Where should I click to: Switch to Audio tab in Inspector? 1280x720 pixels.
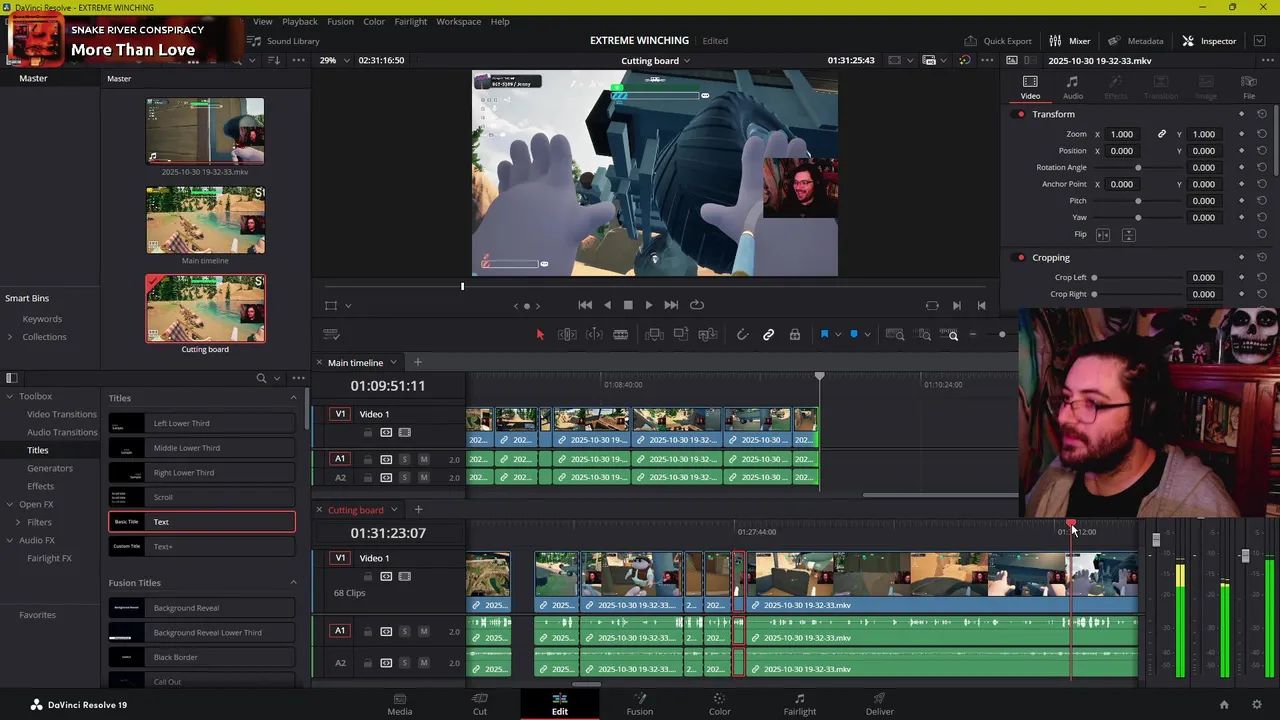(1072, 87)
